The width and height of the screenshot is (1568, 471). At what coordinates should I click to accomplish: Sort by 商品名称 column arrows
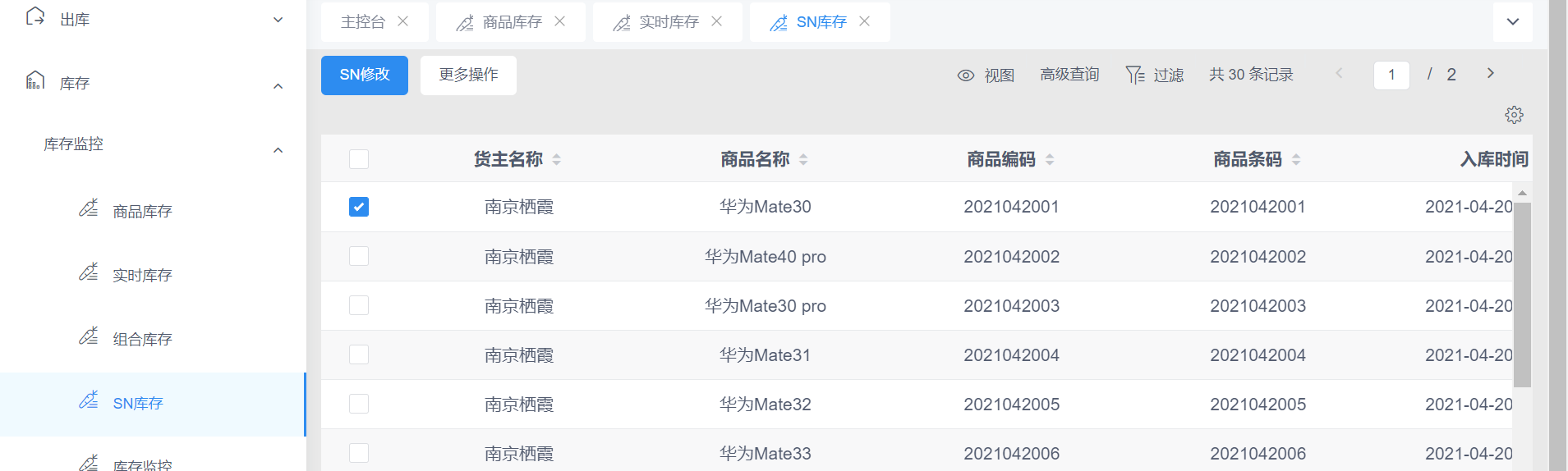tap(803, 160)
